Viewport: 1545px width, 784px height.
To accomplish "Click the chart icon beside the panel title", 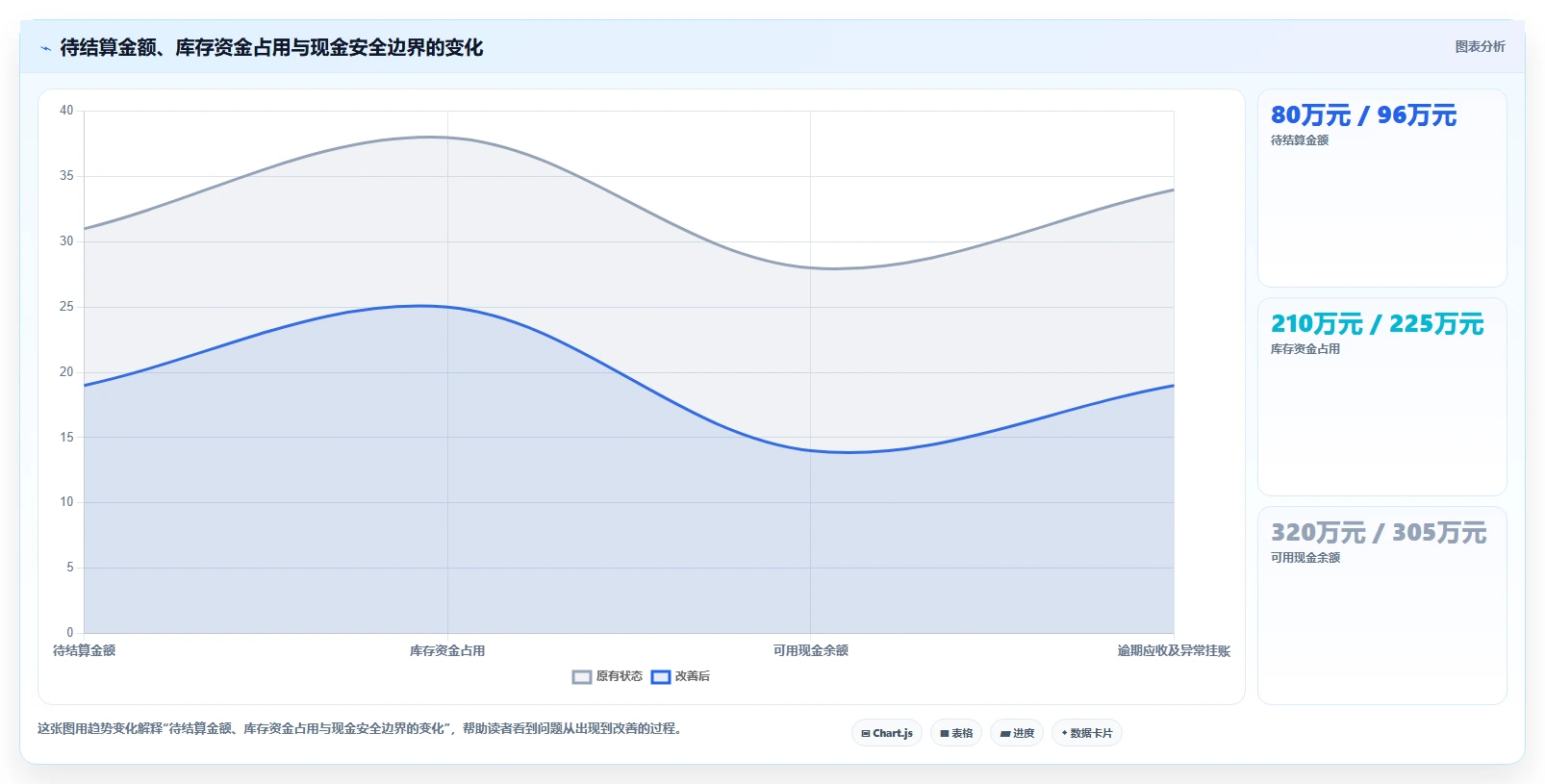I will pos(45,48).
